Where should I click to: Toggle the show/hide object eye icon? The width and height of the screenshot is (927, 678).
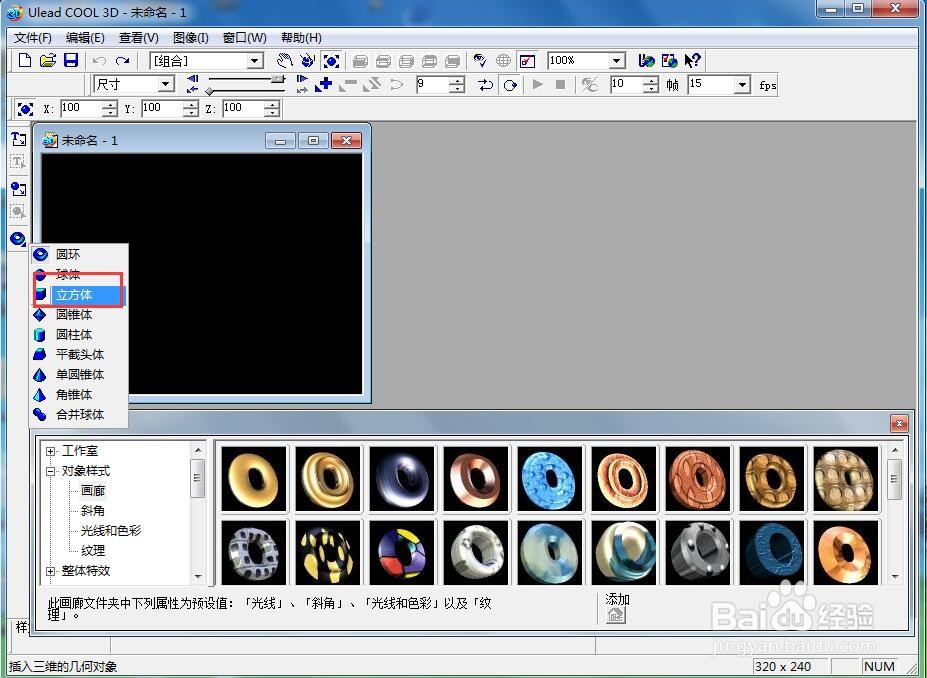[x=480, y=60]
